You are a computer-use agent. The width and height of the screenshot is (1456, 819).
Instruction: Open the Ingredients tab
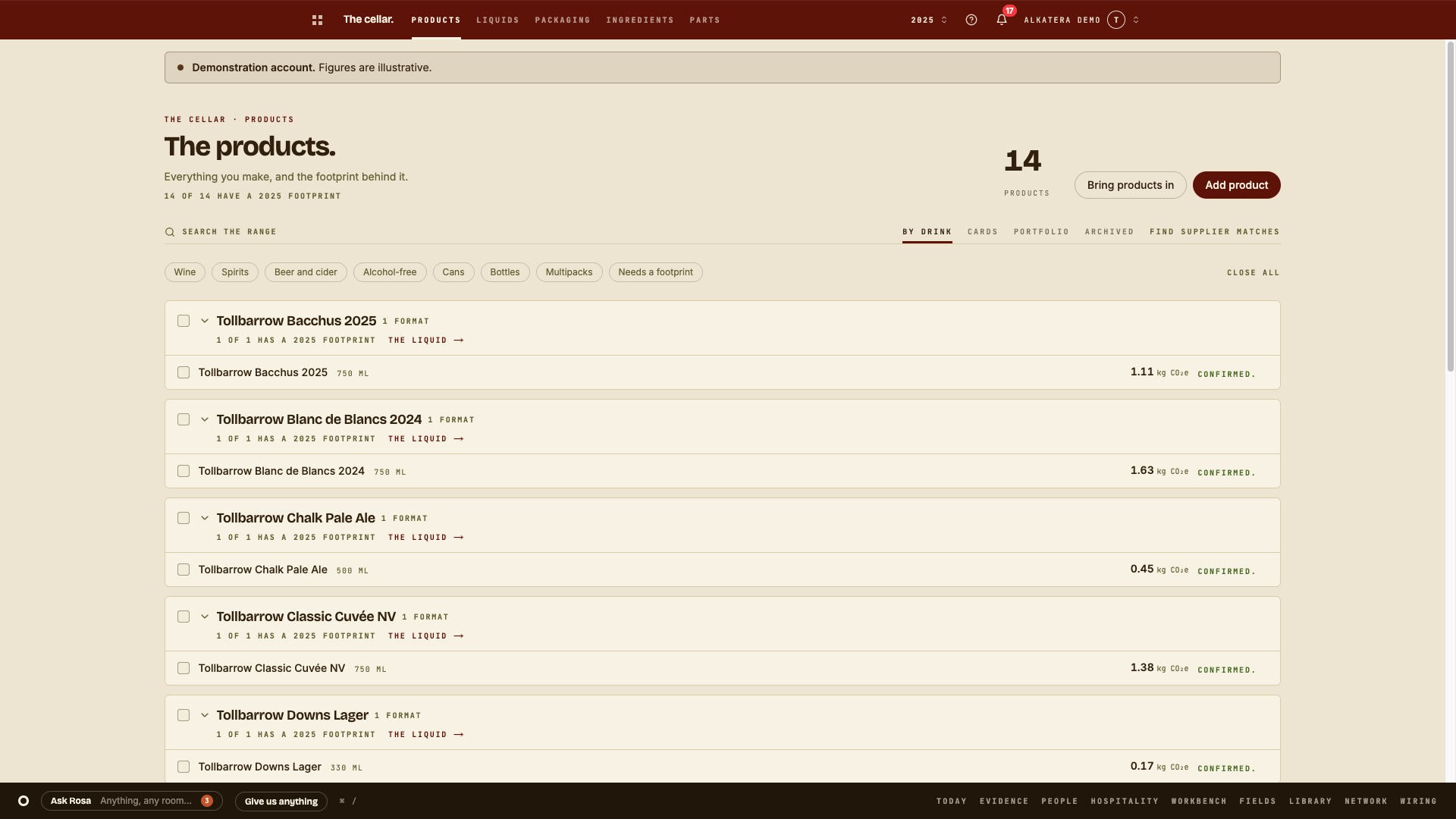tap(640, 20)
